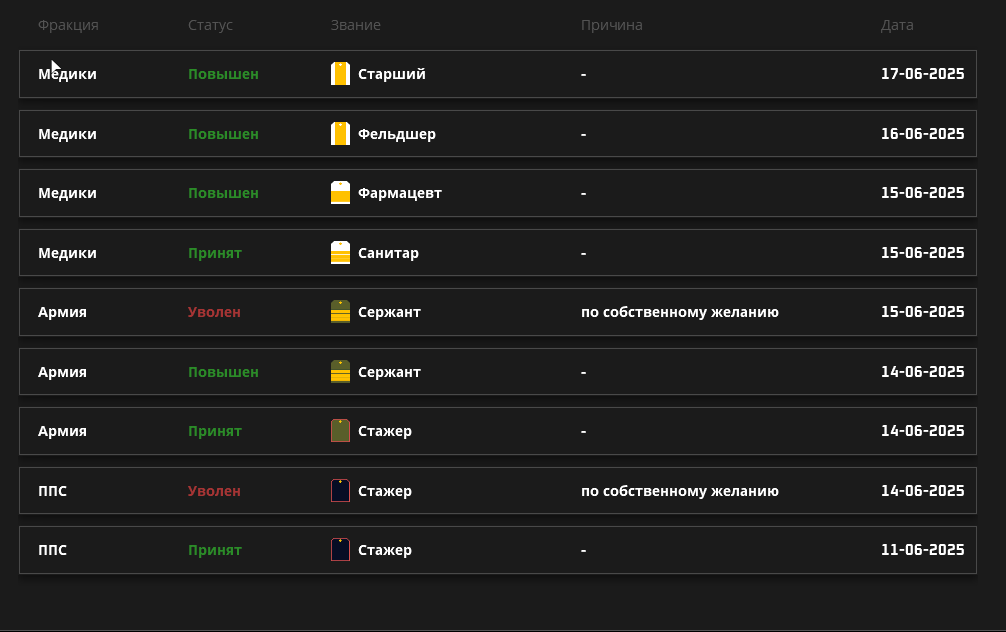Select the 16-06-2025 date cell
This screenshot has height=632, width=1006.
point(922,134)
